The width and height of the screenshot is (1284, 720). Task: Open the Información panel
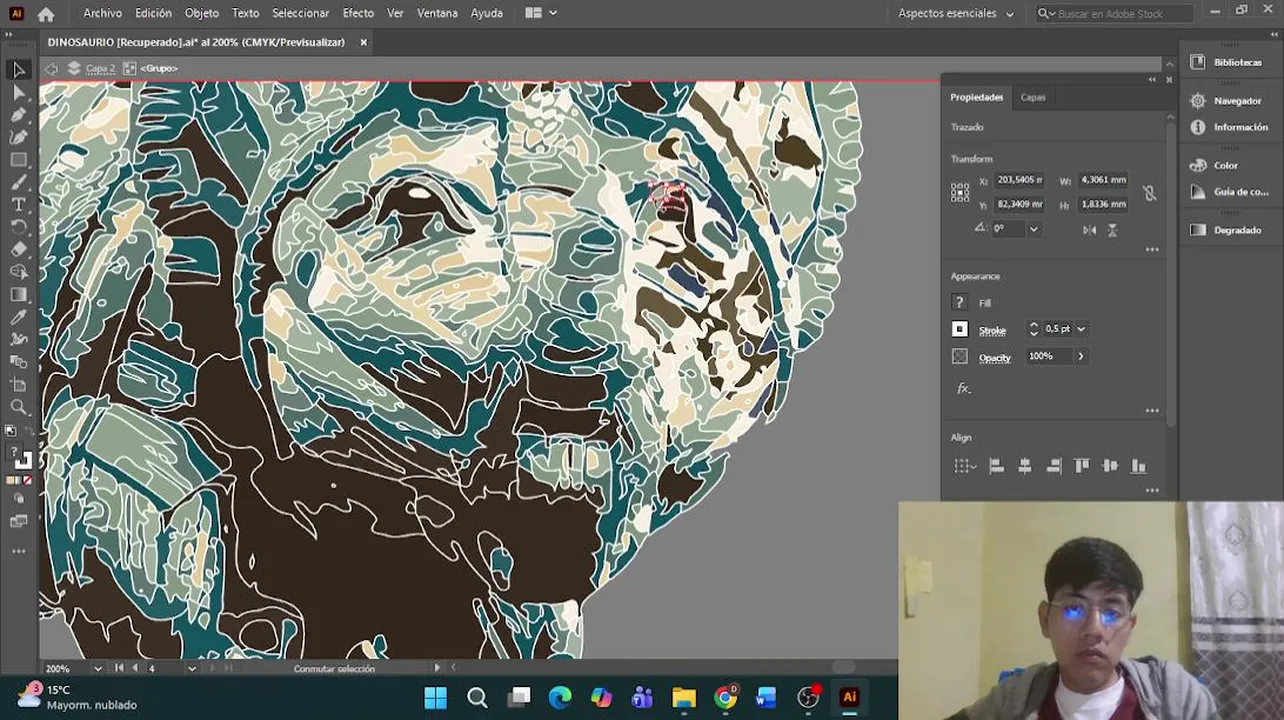[1229, 127]
